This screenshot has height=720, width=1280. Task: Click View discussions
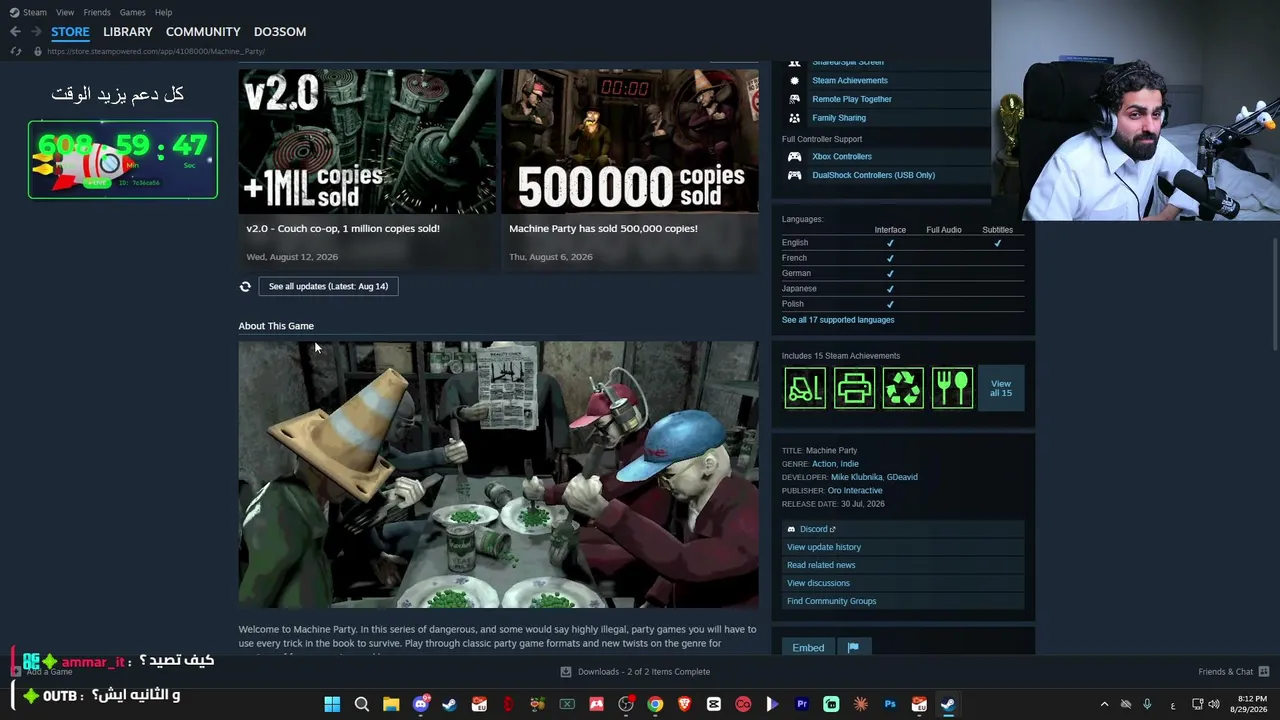818,583
